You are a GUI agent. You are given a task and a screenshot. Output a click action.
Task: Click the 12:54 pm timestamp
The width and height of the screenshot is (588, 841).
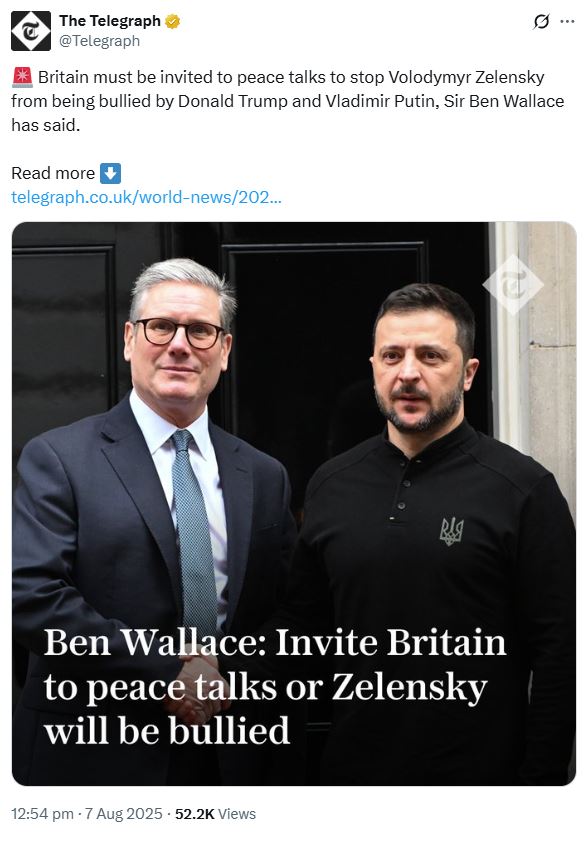pos(42,814)
